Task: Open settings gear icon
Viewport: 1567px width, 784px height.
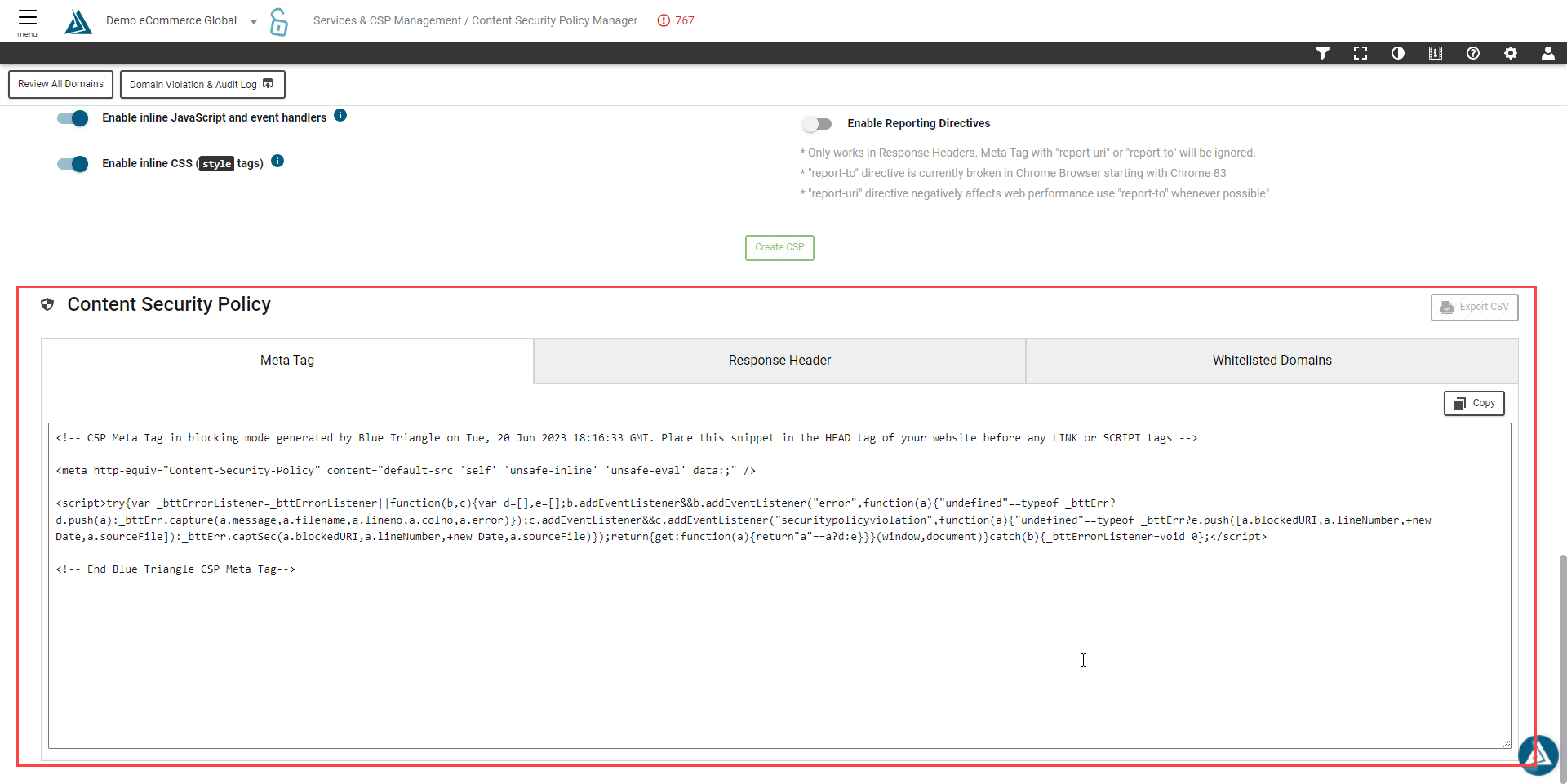Action: [x=1510, y=53]
